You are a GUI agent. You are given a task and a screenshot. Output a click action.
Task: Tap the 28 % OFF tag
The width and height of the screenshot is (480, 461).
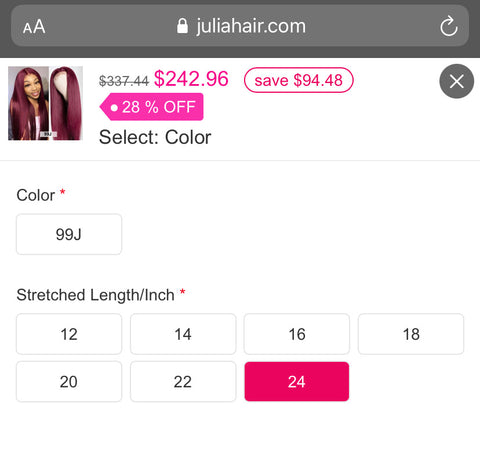152,107
